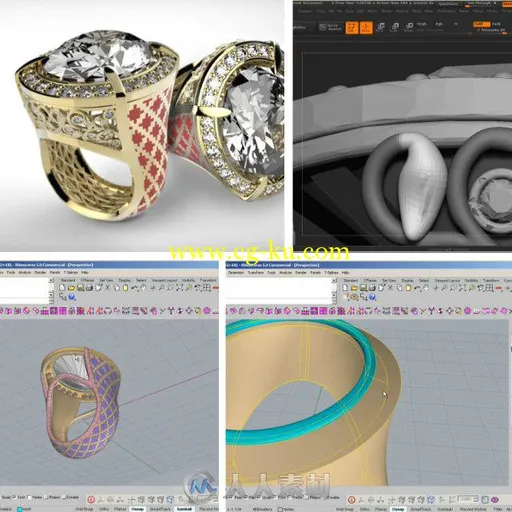This screenshot has height=512, width=512.
Task: Click command prompt input area in right Rhino
Action: pyautogui.click(x=279, y=301)
